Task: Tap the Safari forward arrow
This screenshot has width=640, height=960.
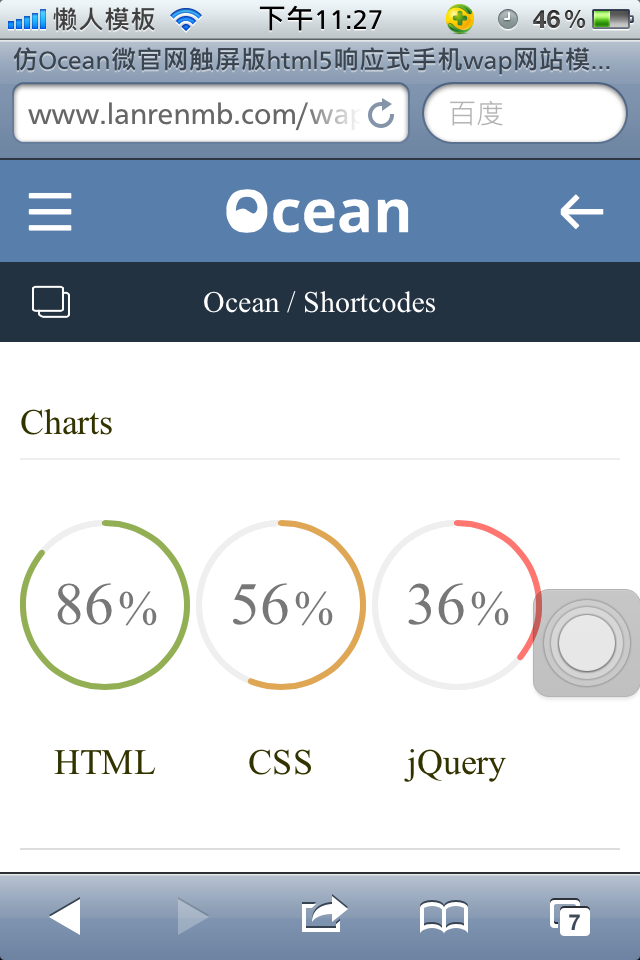Action: 192,916
